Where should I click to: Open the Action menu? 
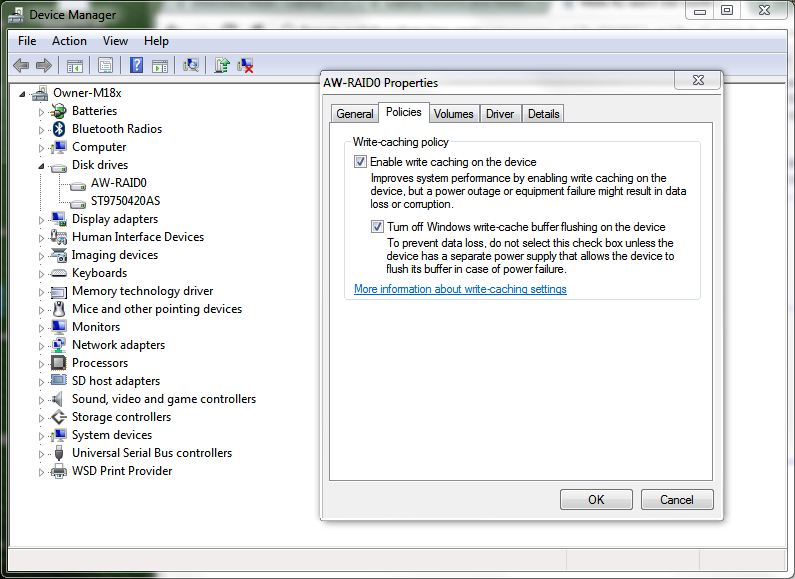(69, 41)
